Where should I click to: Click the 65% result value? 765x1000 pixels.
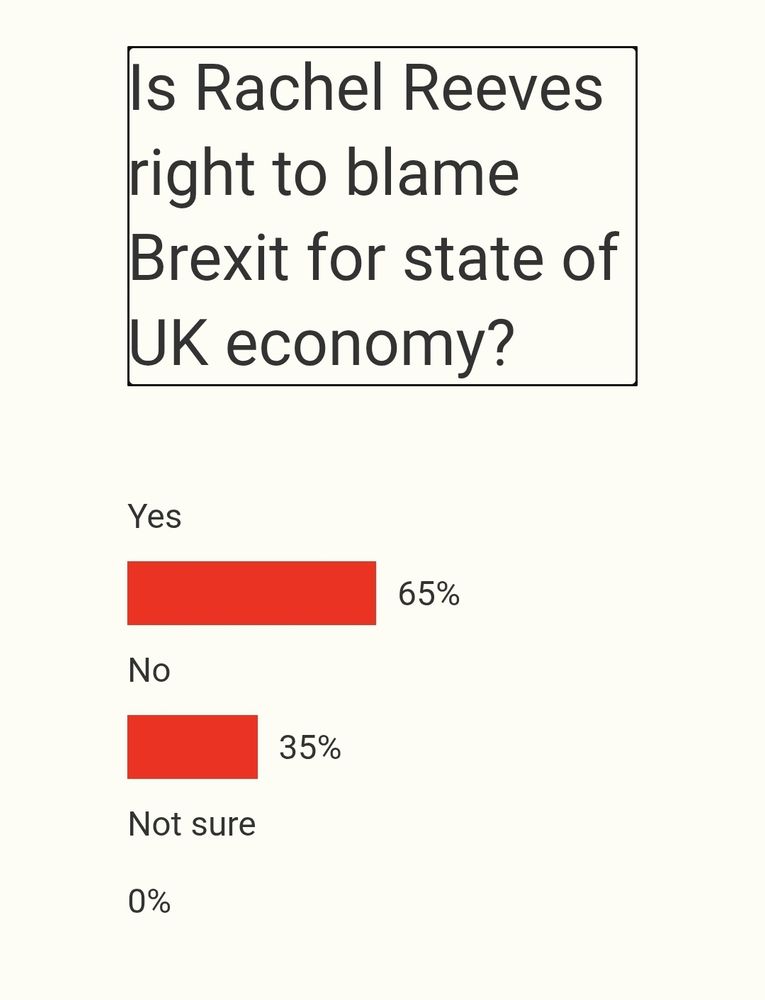point(429,594)
